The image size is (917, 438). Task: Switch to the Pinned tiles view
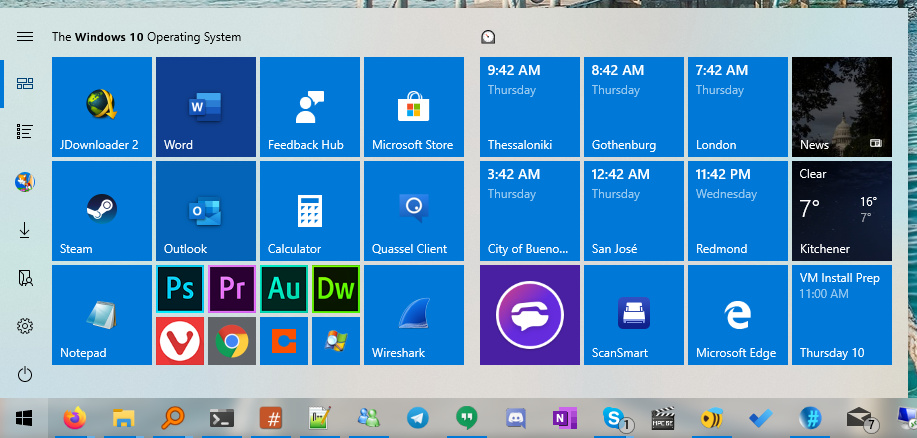(25, 84)
